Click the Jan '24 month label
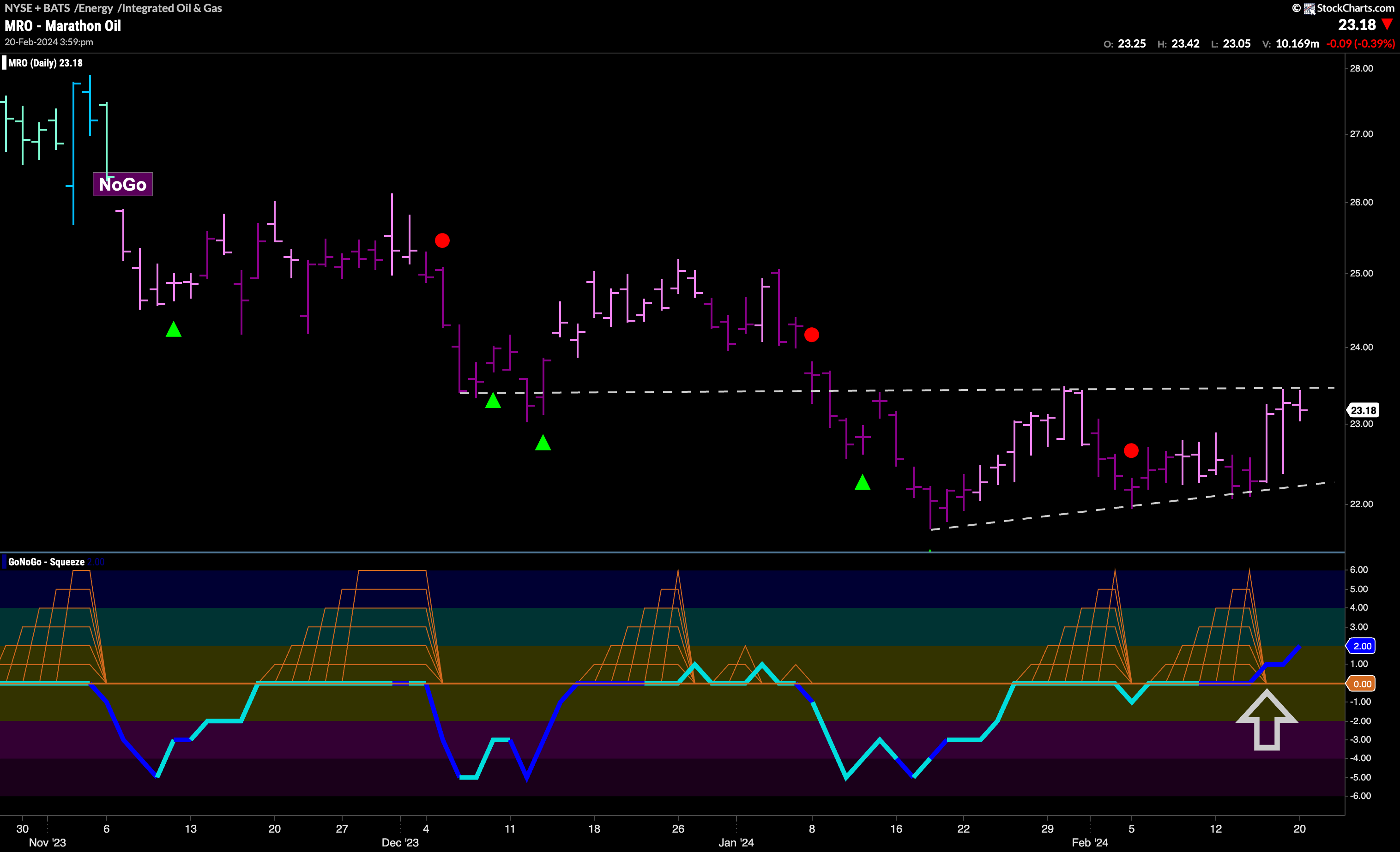Viewport: 1400px width, 852px height. coord(736,842)
